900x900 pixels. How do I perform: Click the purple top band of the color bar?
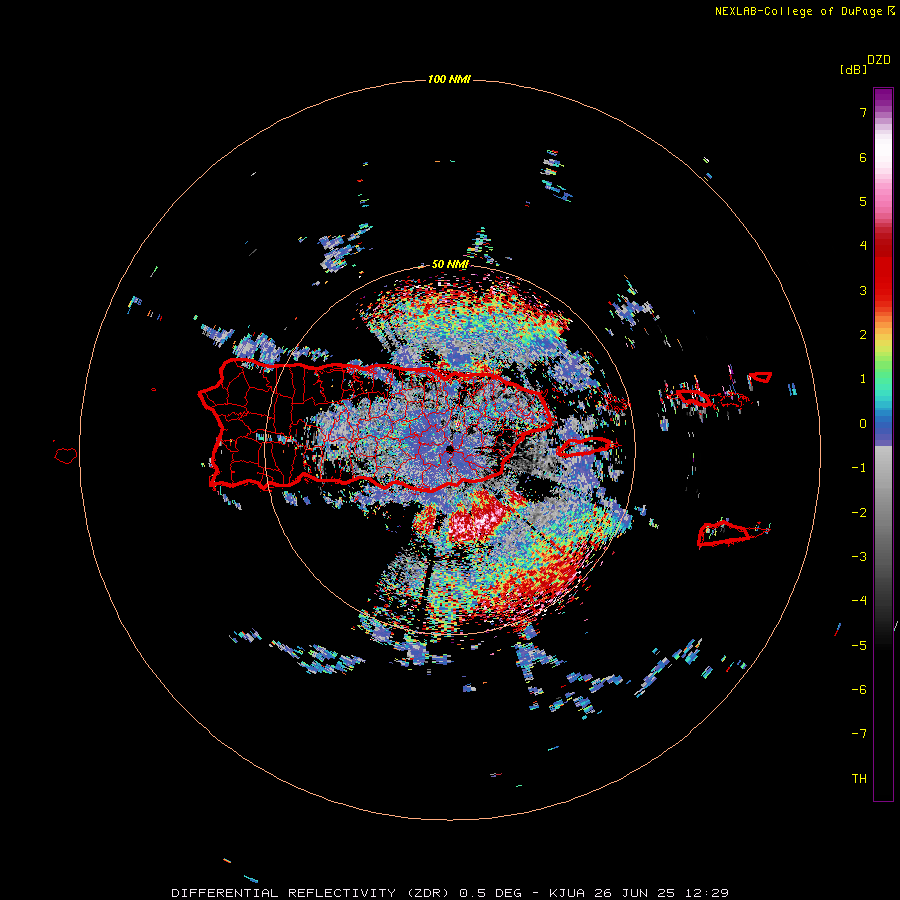coord(883,98)
